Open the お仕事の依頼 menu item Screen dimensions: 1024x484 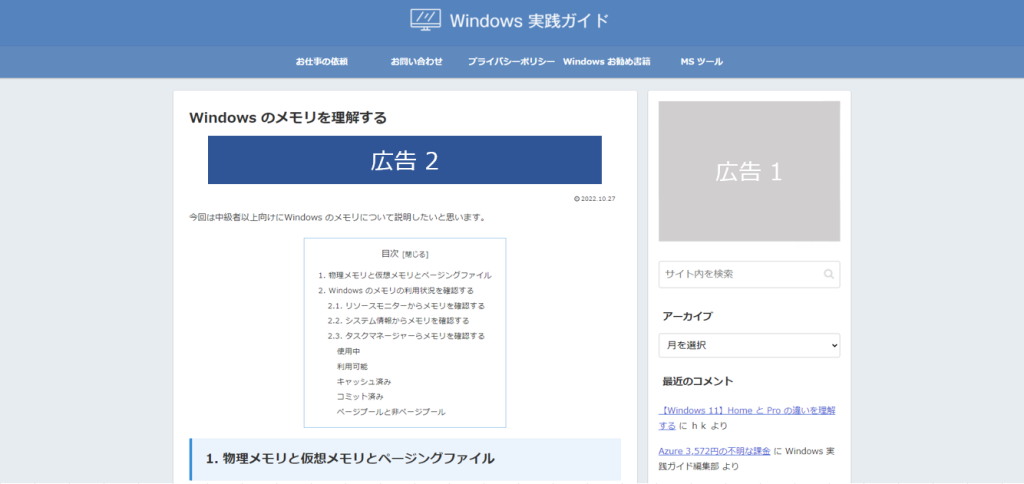[x=321, y=61]
